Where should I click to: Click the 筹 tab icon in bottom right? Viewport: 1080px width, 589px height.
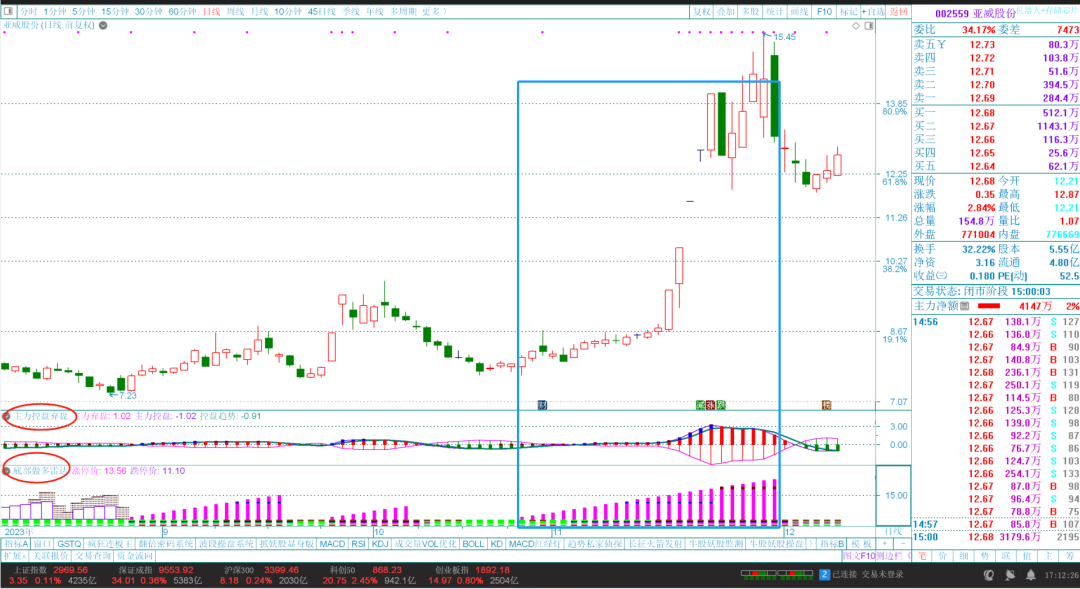click(x=1069, y=555)
